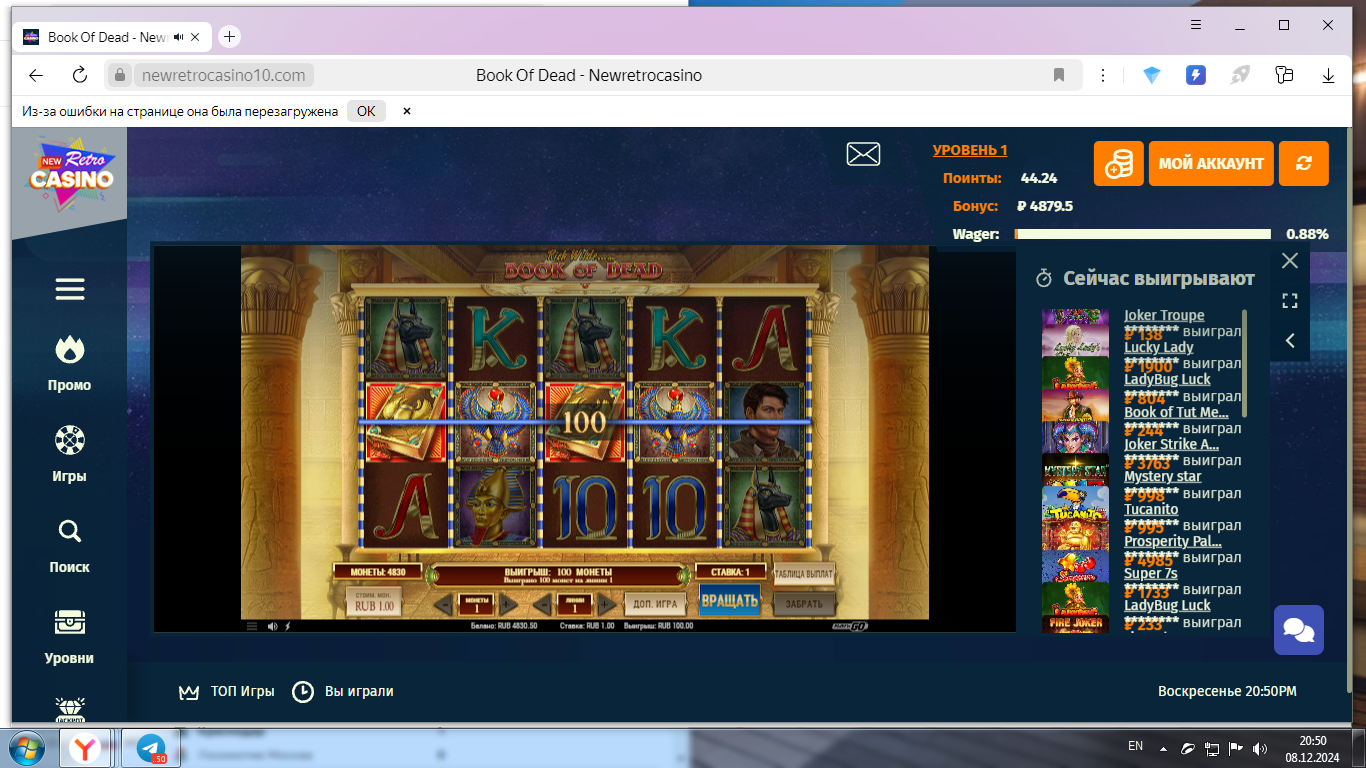Open a new browser tab
Screen dimensions: 1366x768
tap(229, 37)
